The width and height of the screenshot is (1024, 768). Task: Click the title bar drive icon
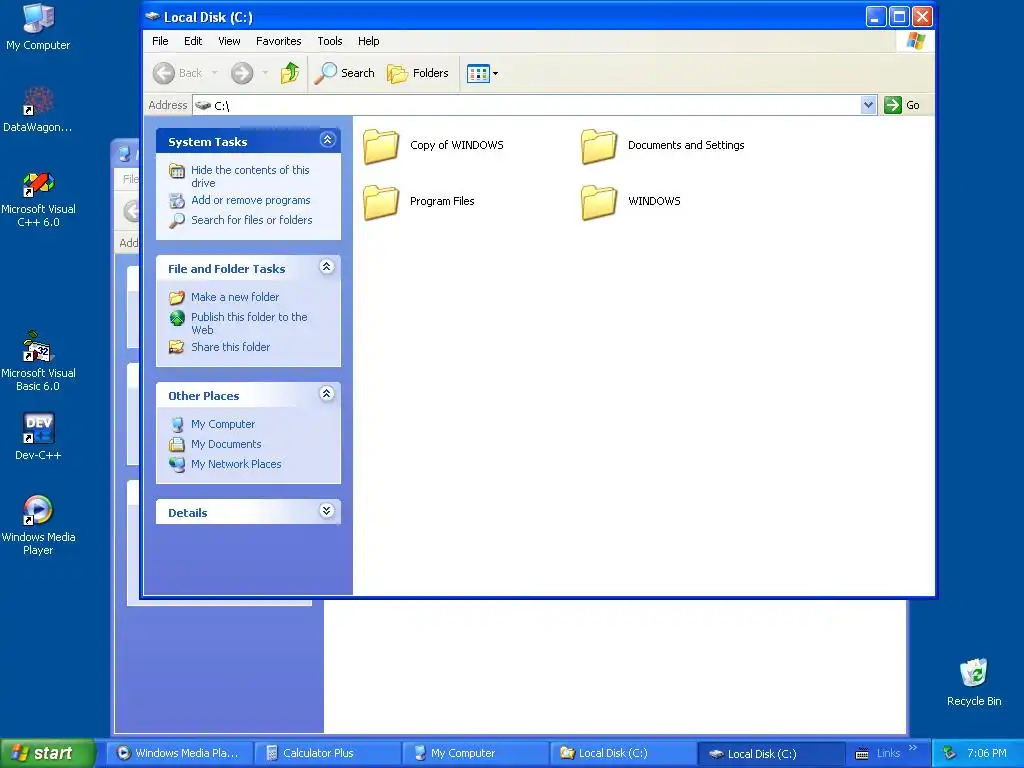click(x=152, y=17)
